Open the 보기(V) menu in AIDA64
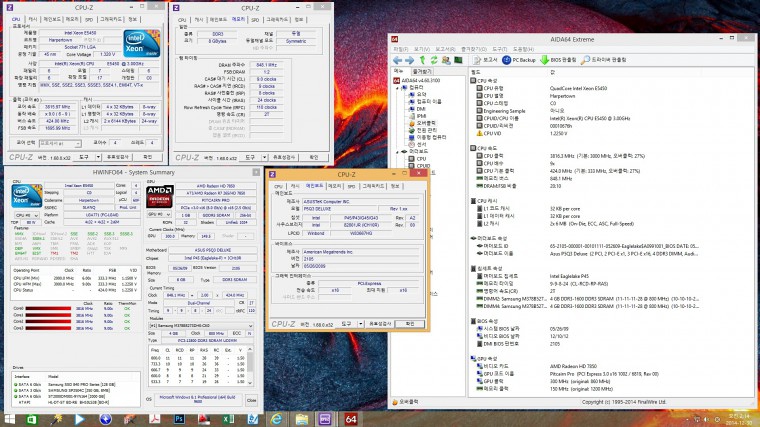The image size is (760, 427). point(422,49)
